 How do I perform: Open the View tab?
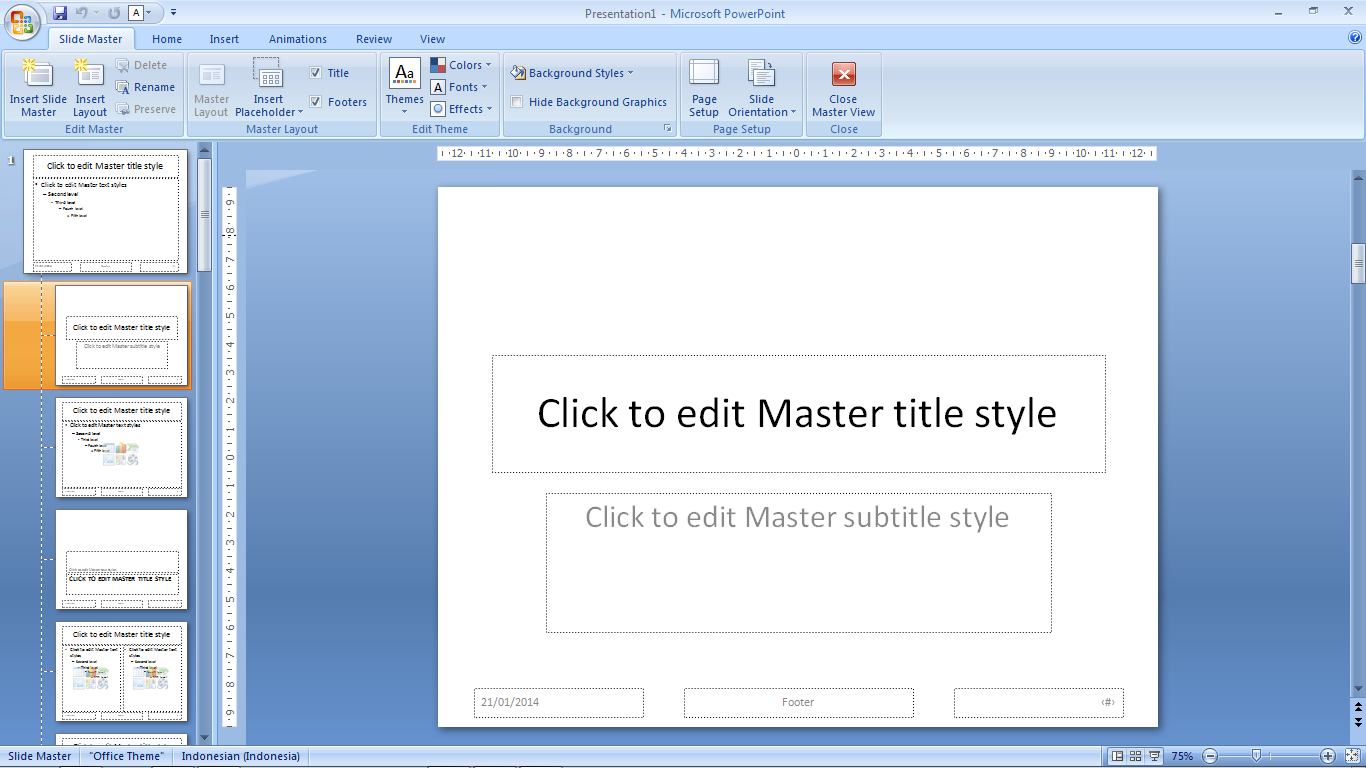point(433,39)
